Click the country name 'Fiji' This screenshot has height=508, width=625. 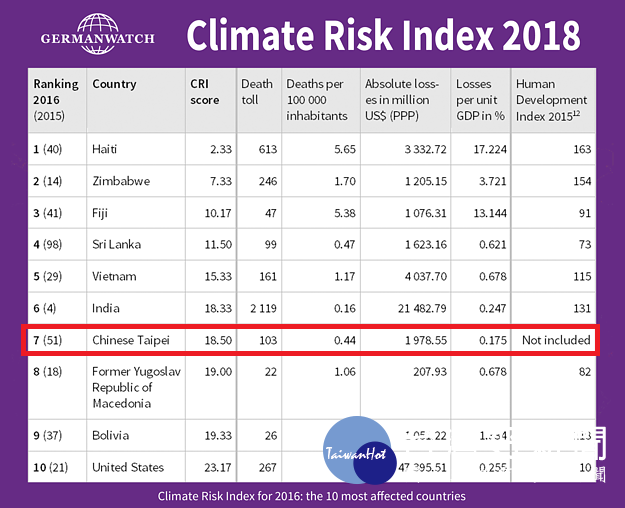click(x=100, y=213)
